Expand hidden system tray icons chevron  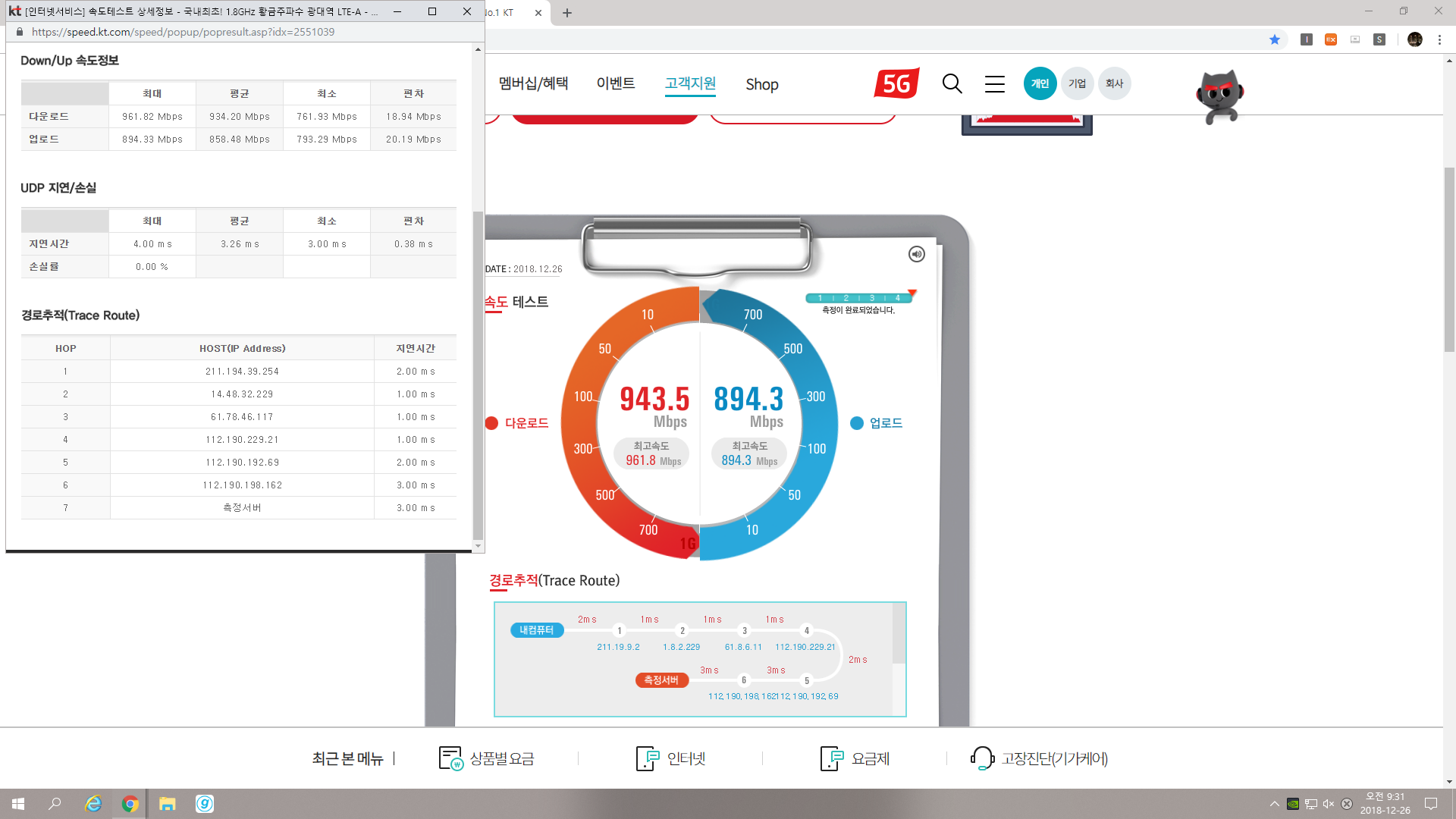tap(1274, 804)
